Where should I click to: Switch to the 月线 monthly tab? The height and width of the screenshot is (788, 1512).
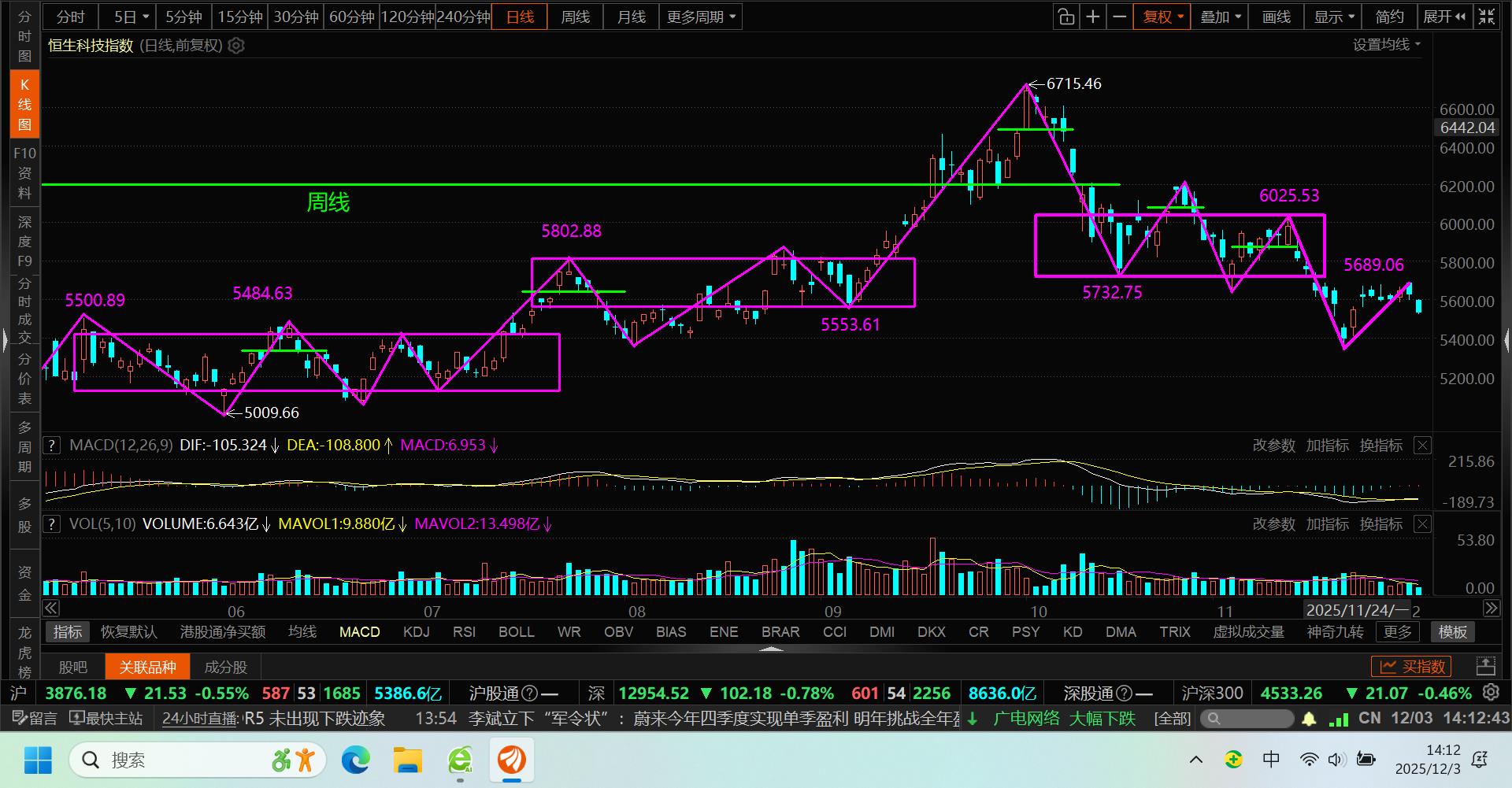pos(632,17)
